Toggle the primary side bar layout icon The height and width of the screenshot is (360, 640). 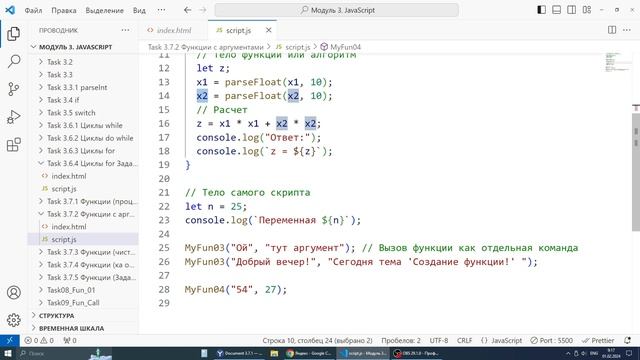tap(541, 10)
